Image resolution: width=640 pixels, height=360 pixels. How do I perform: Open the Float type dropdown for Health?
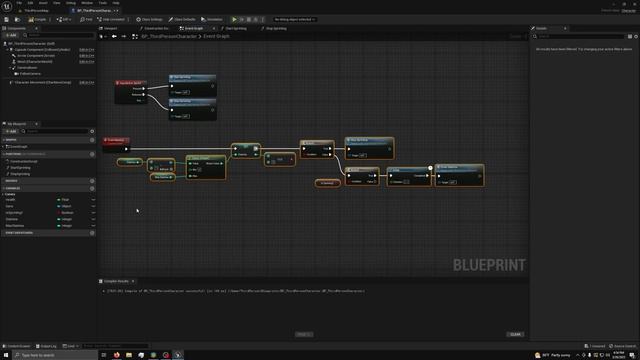[65, 200]
